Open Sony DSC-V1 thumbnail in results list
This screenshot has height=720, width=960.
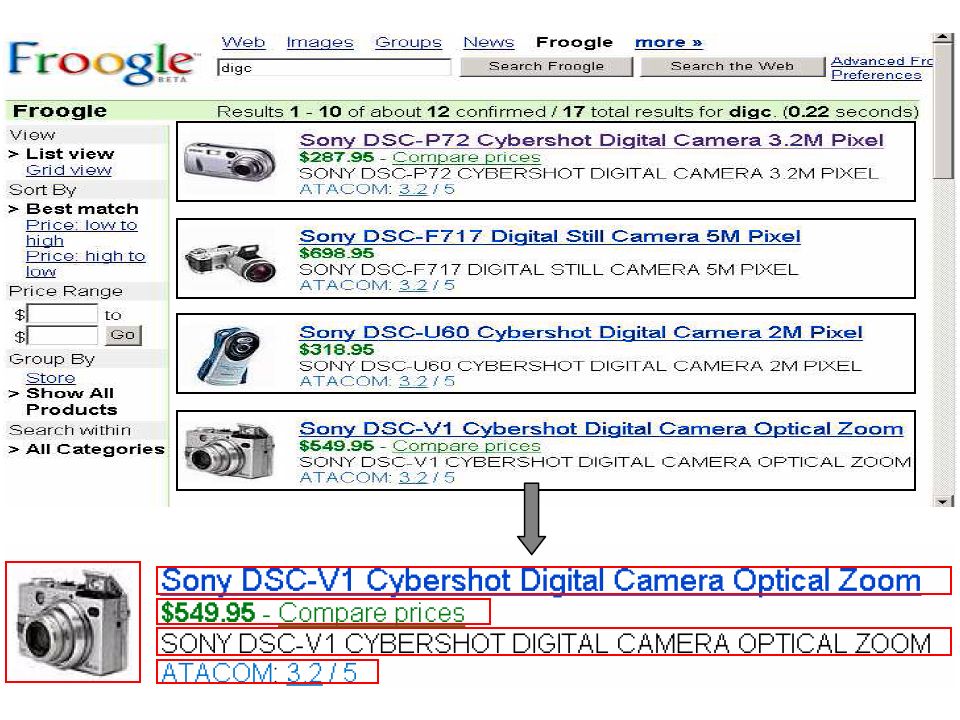coord(230,451)
